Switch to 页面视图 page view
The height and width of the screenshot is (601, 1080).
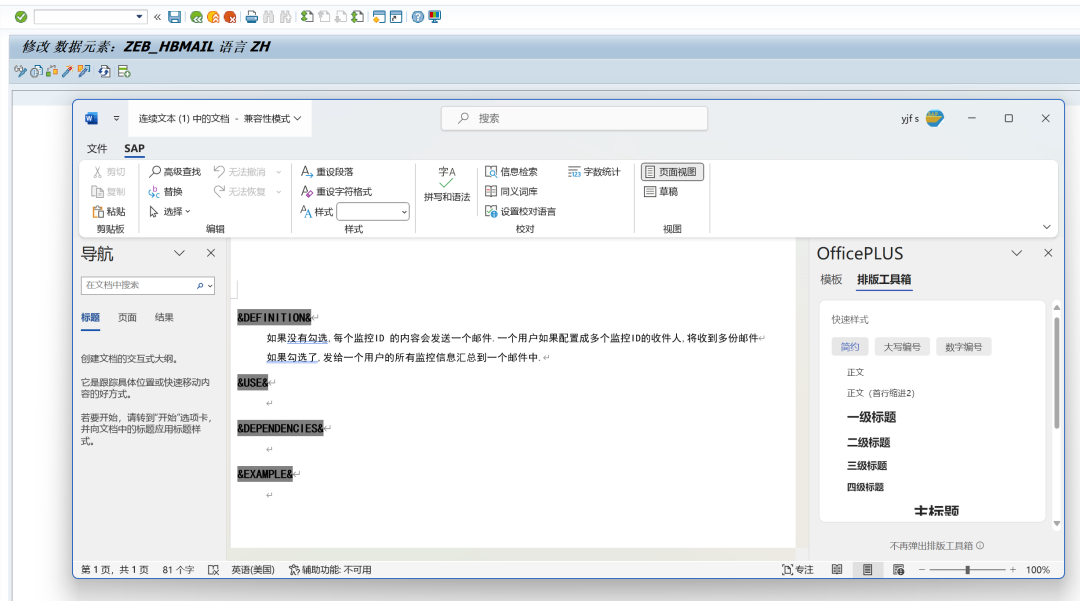tap(672, 171)
